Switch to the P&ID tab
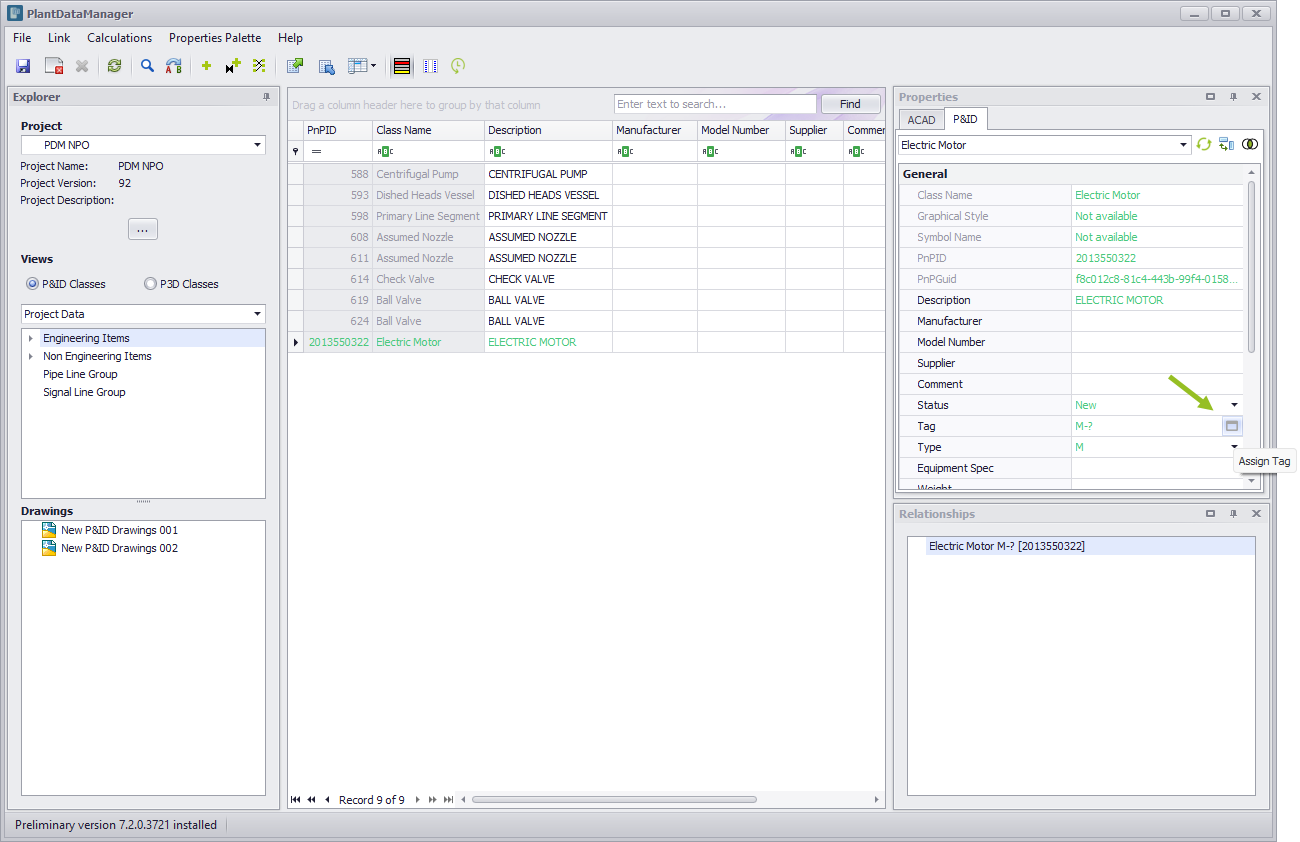 [x=966, y=119]
